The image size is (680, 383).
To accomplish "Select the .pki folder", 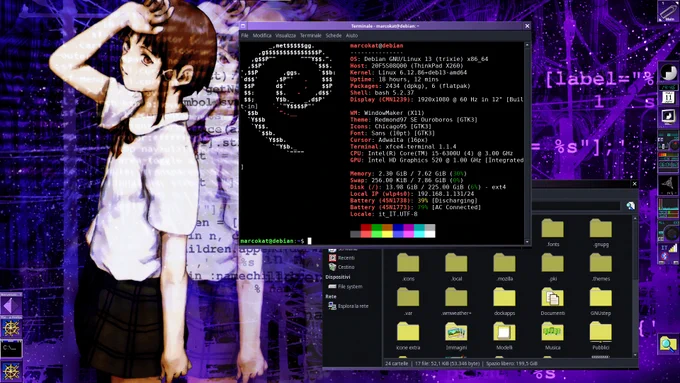I will [552, 267].
